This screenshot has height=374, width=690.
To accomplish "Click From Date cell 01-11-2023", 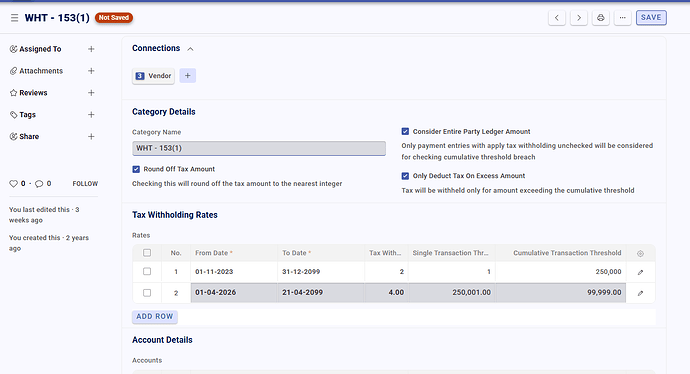I will pos(234,271).
